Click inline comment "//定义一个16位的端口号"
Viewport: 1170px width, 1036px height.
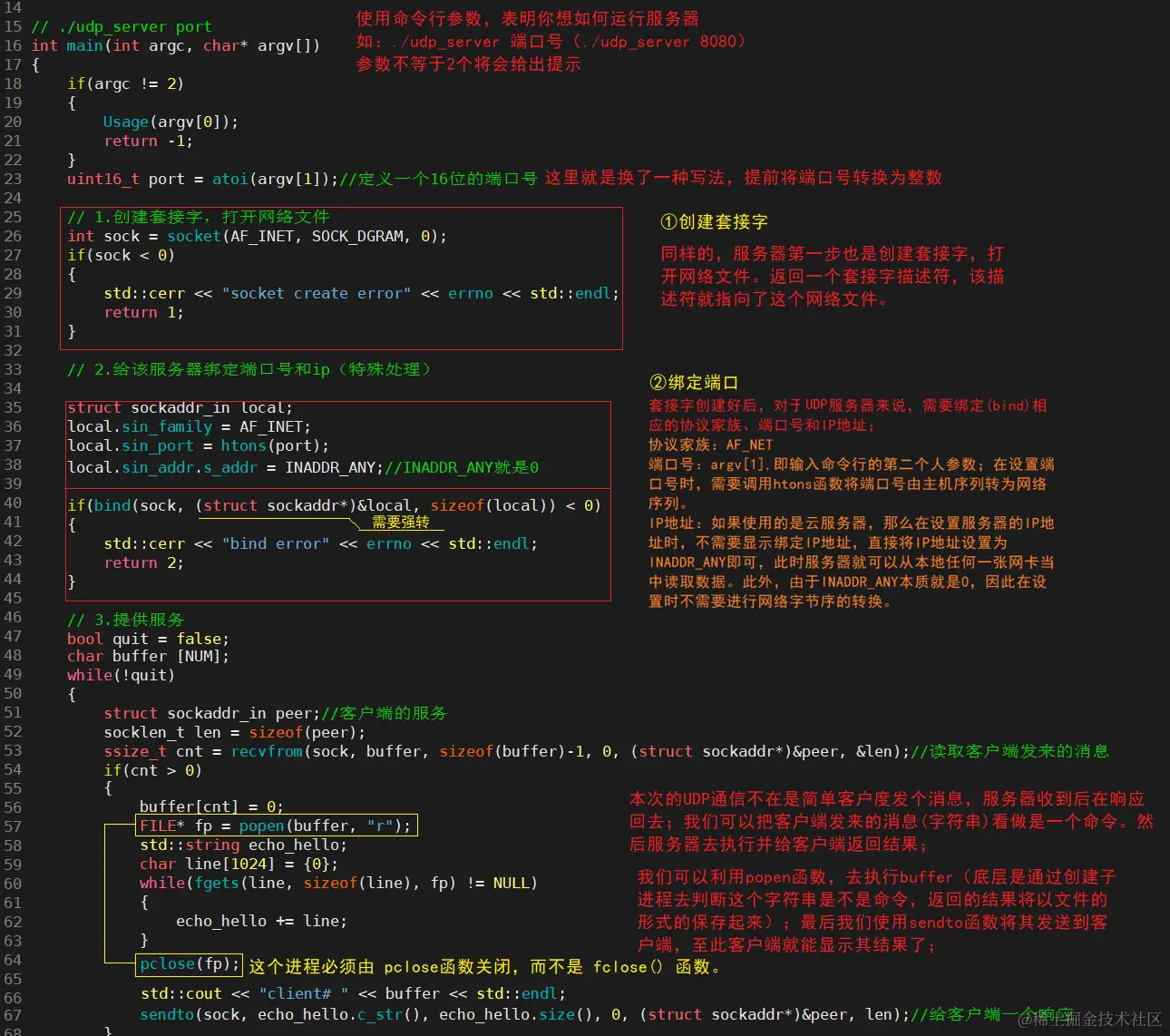pyautogui.click(x=438, y=179)
